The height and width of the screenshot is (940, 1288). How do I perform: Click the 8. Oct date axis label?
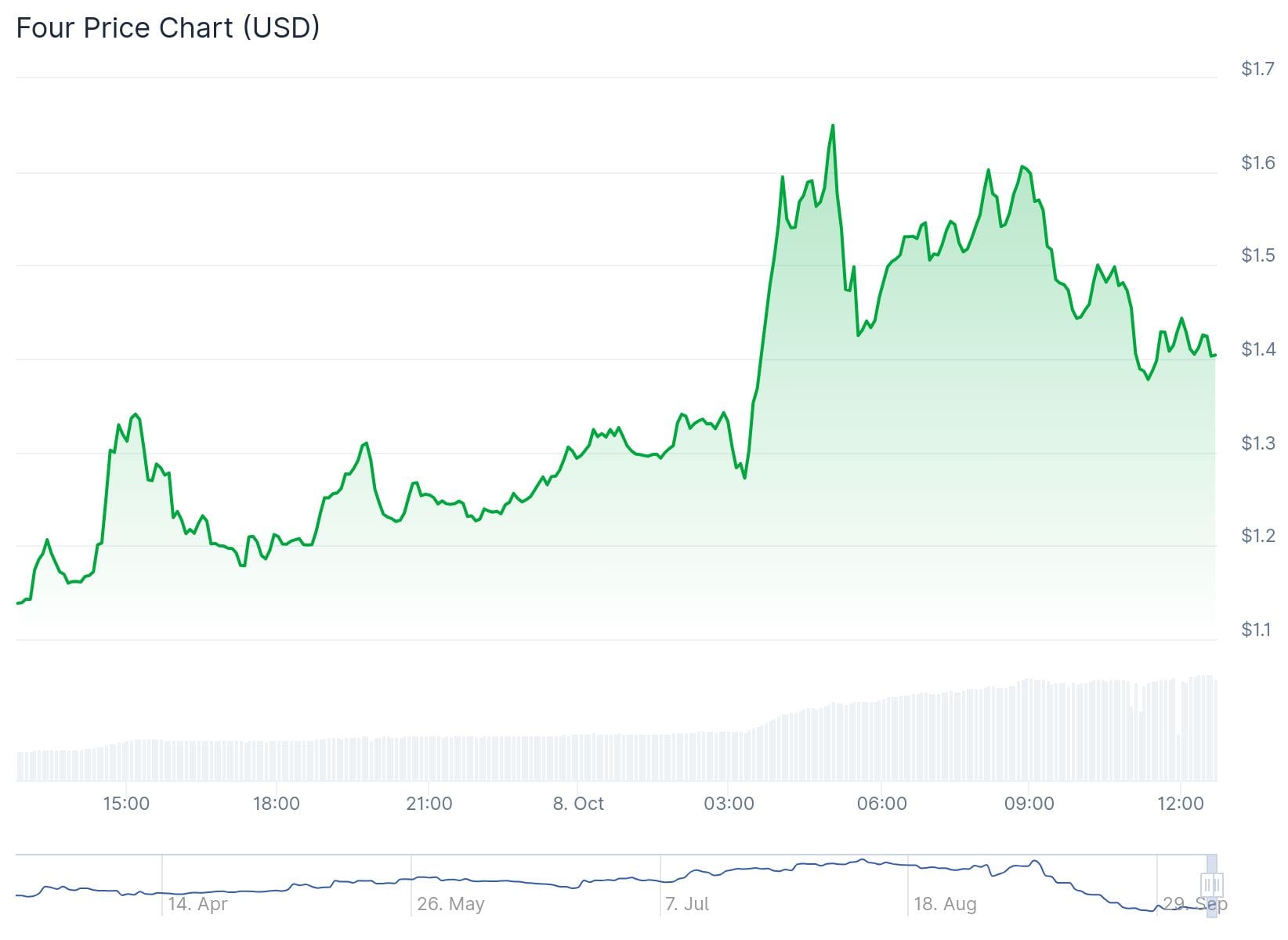pyautogui.click(x=578, y=804)
